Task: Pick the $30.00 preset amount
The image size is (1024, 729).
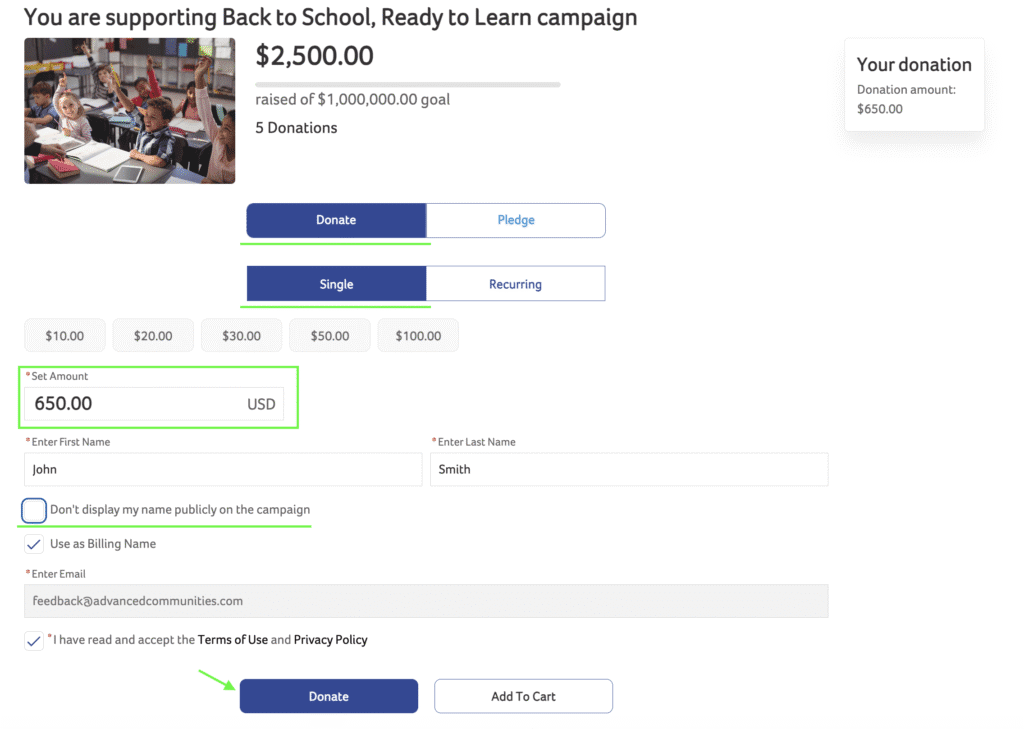Action: click(x=241, y=336)
